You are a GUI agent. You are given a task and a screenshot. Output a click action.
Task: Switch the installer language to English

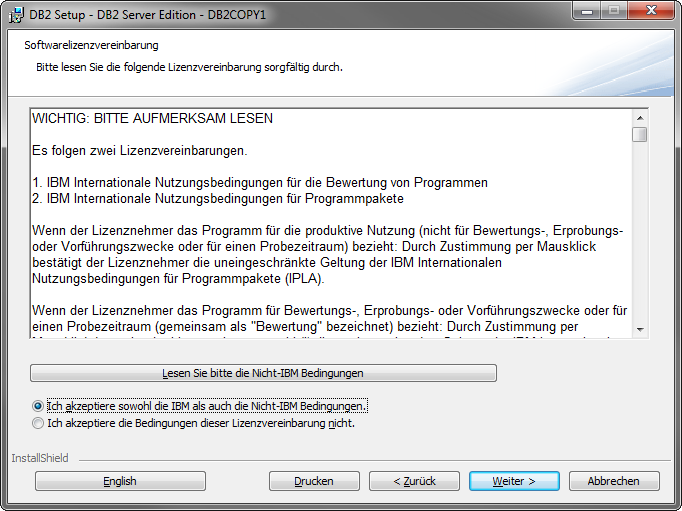(x=120, y=481)
